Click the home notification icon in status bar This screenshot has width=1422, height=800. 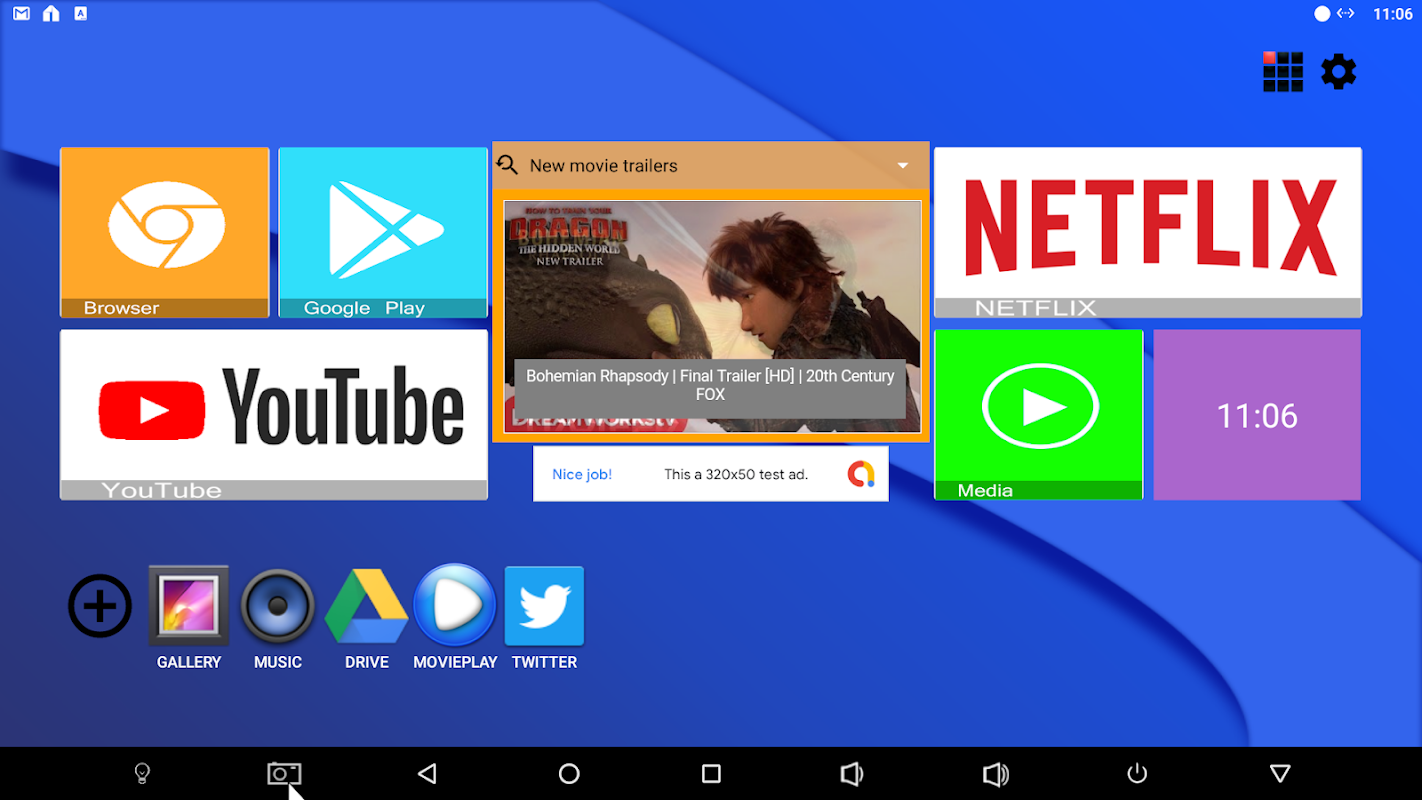tap(51, 14)
